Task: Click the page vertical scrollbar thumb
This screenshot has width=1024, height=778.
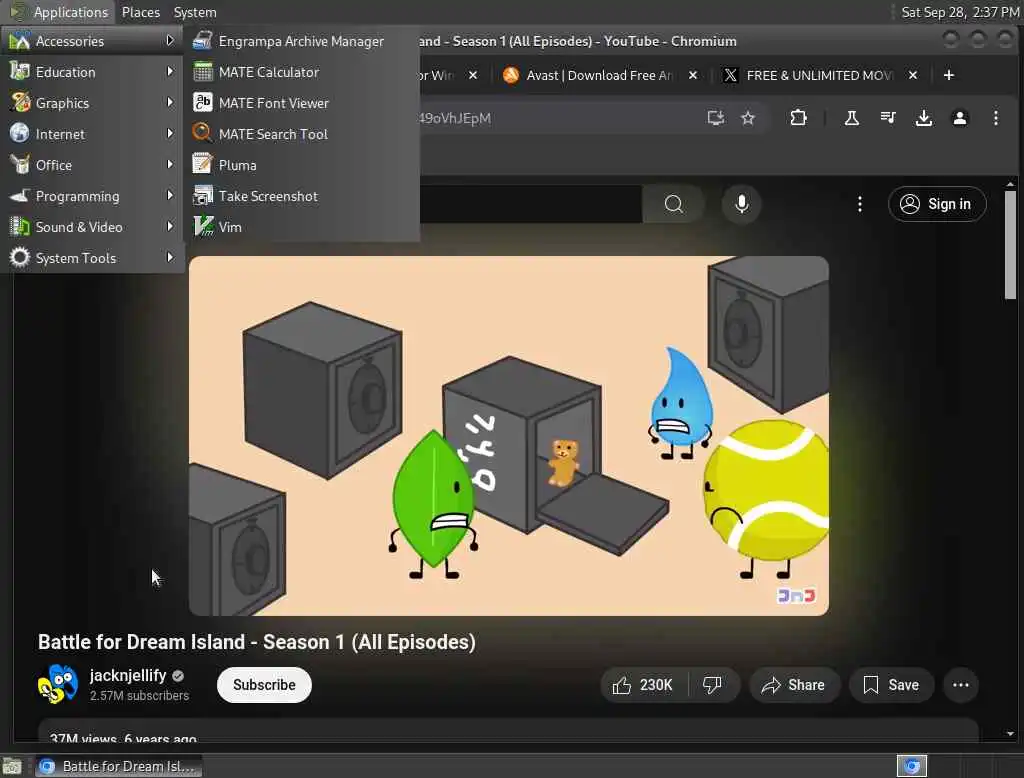Action: pyautogui.click(x=1010, y=244)
